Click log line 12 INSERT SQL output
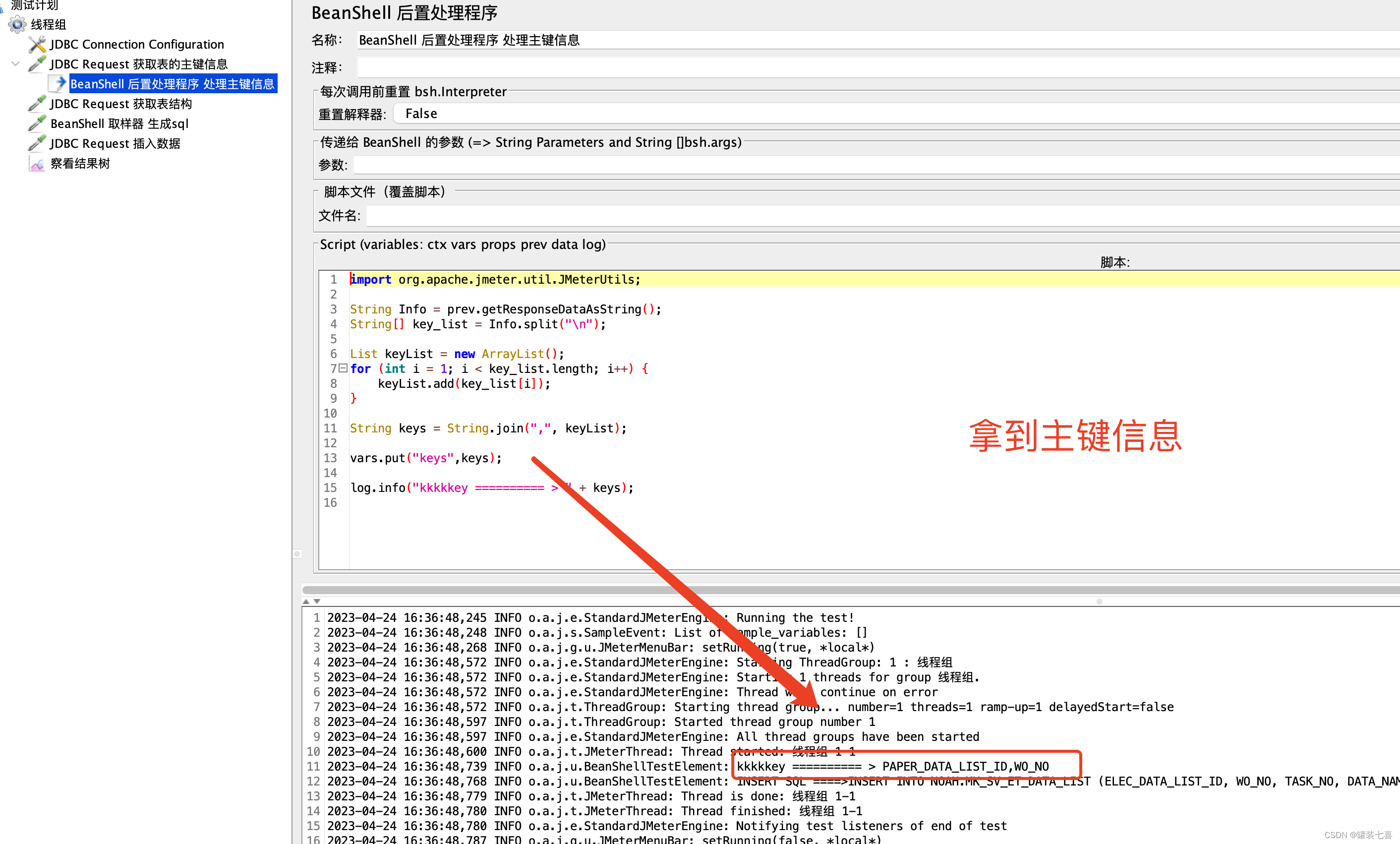Viewport: 1400px width, 844px height. pyautogui.click(x=863, y=781)
